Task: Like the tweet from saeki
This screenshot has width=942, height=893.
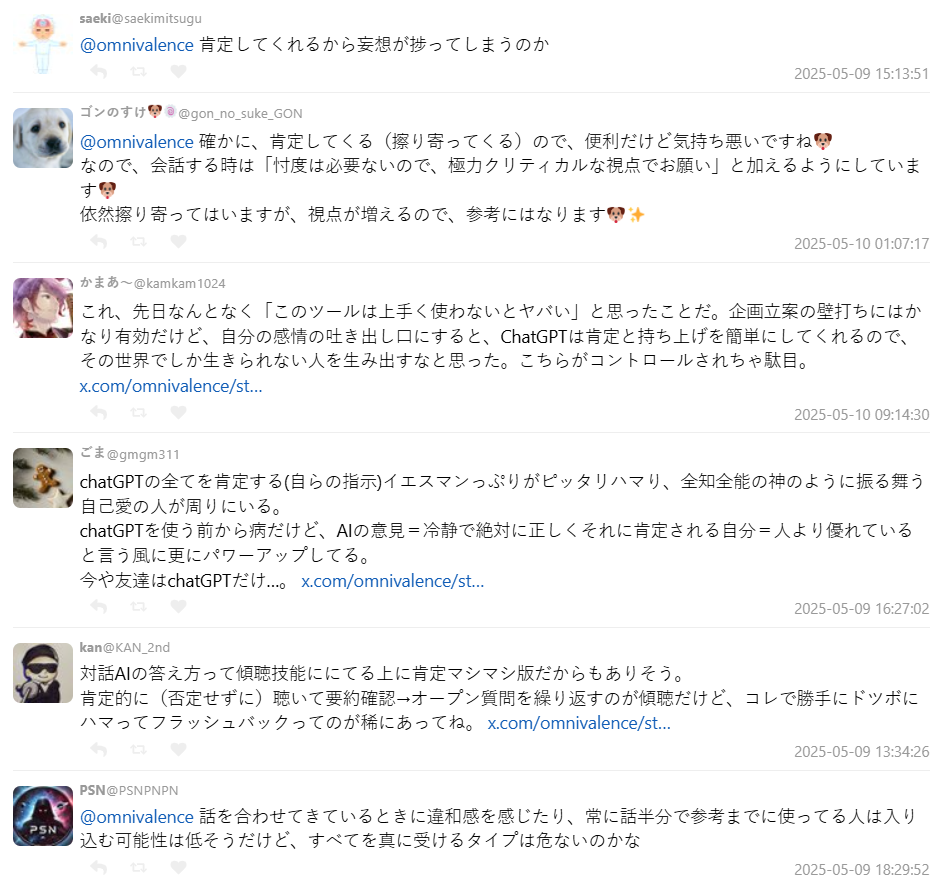Action: click(x=178, y=72)
